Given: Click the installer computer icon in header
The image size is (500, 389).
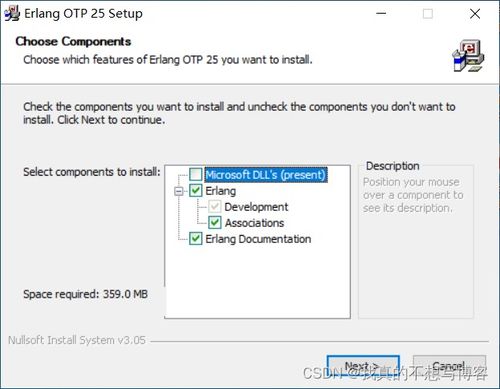Looking at the screenshot, I should (468, 56).
